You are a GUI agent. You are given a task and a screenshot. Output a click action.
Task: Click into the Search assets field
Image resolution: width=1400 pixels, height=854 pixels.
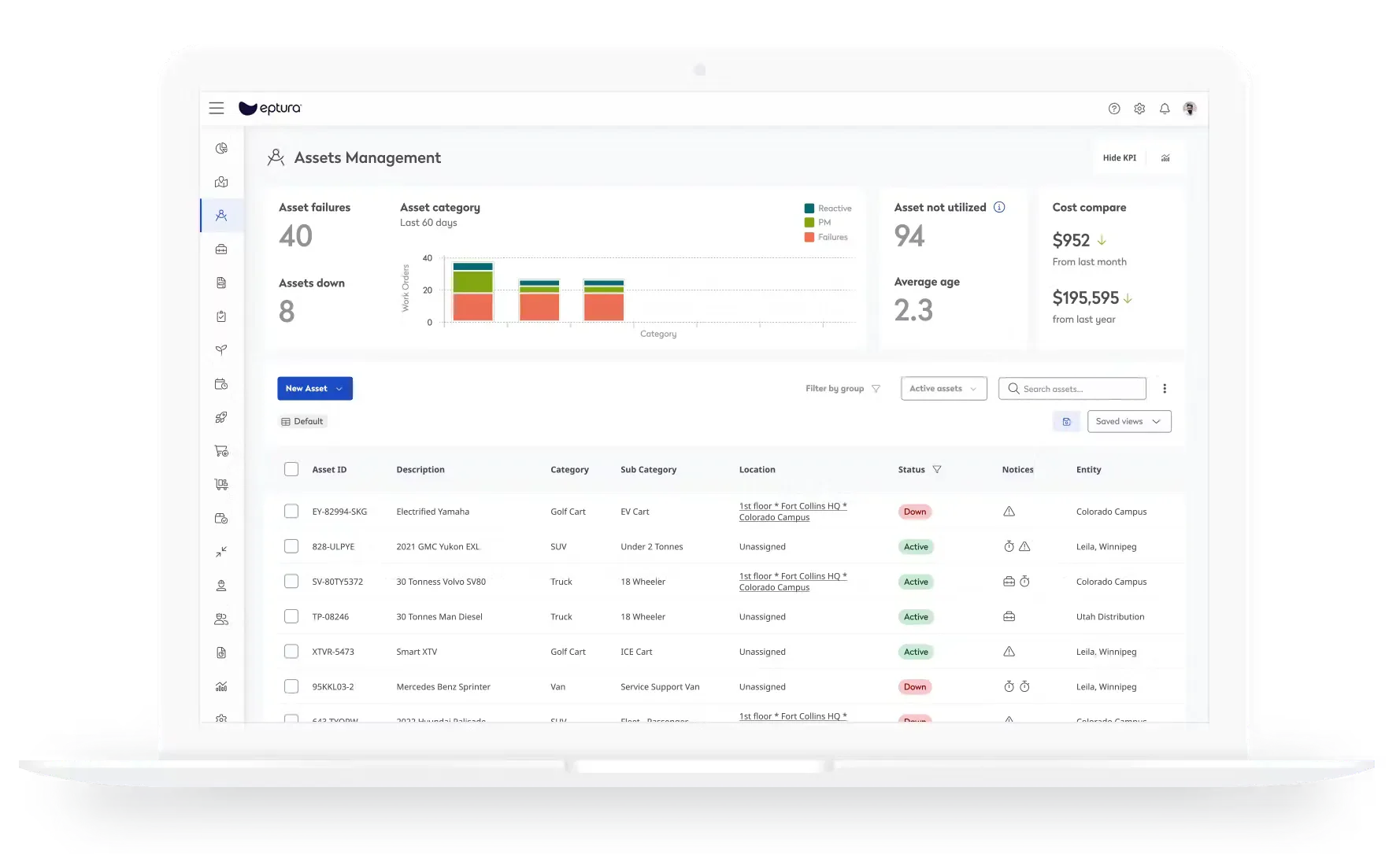click(1072, 388)
